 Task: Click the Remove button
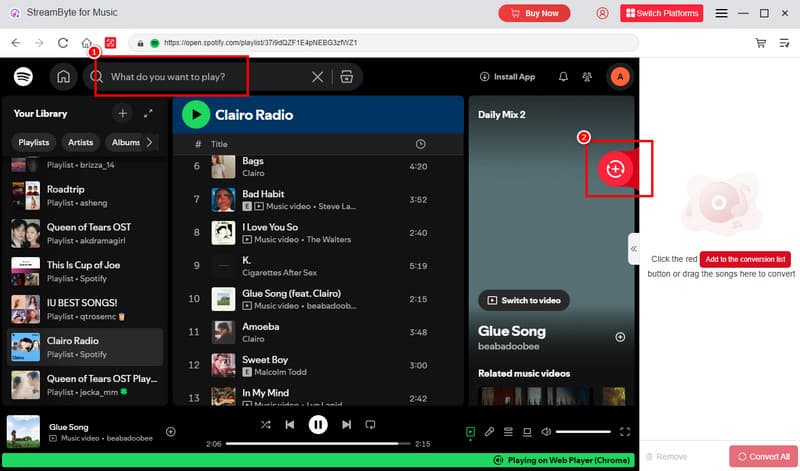pyautogui.click(x=666, y=457)
